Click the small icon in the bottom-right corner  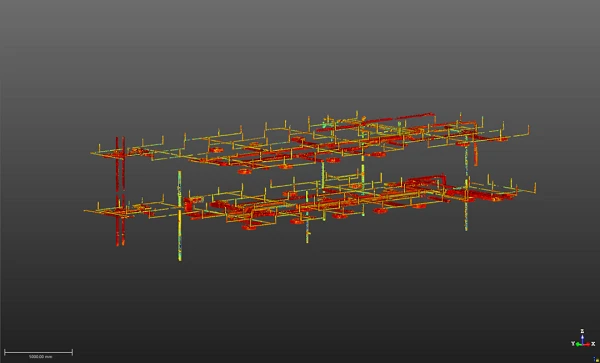click(x=596, y=359)
